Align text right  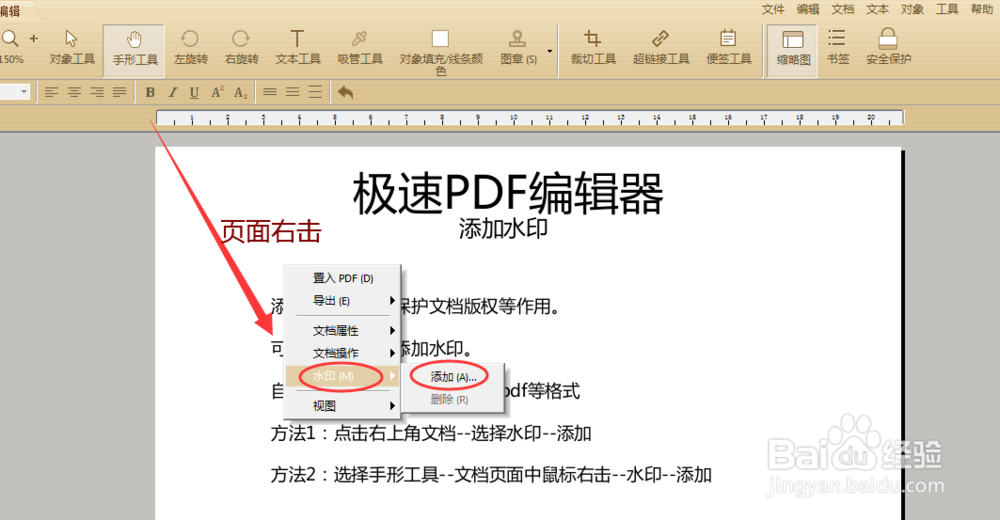click(x=96, y=93)
